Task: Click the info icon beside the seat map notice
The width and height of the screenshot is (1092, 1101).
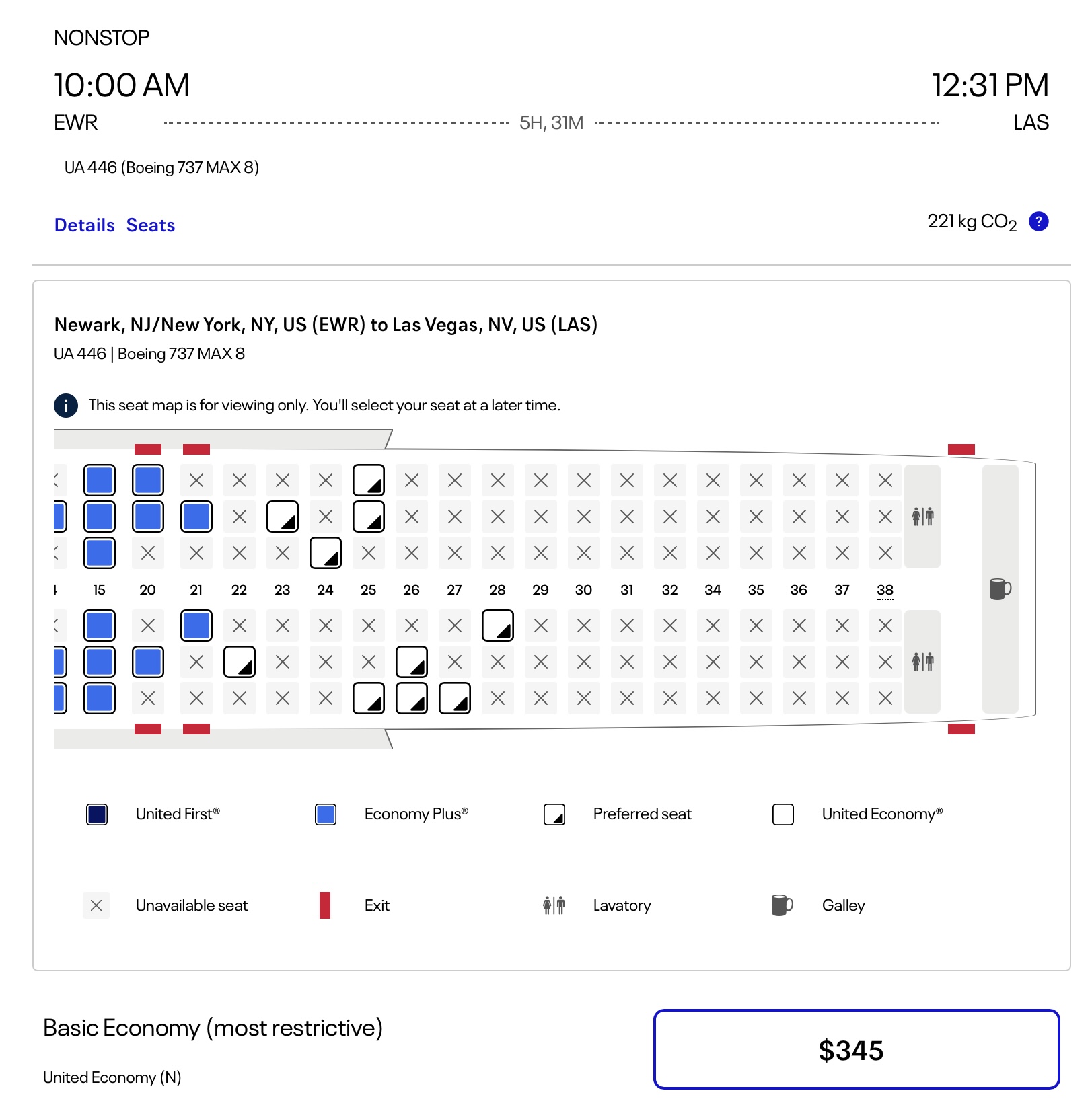Action: coord(66,406)
